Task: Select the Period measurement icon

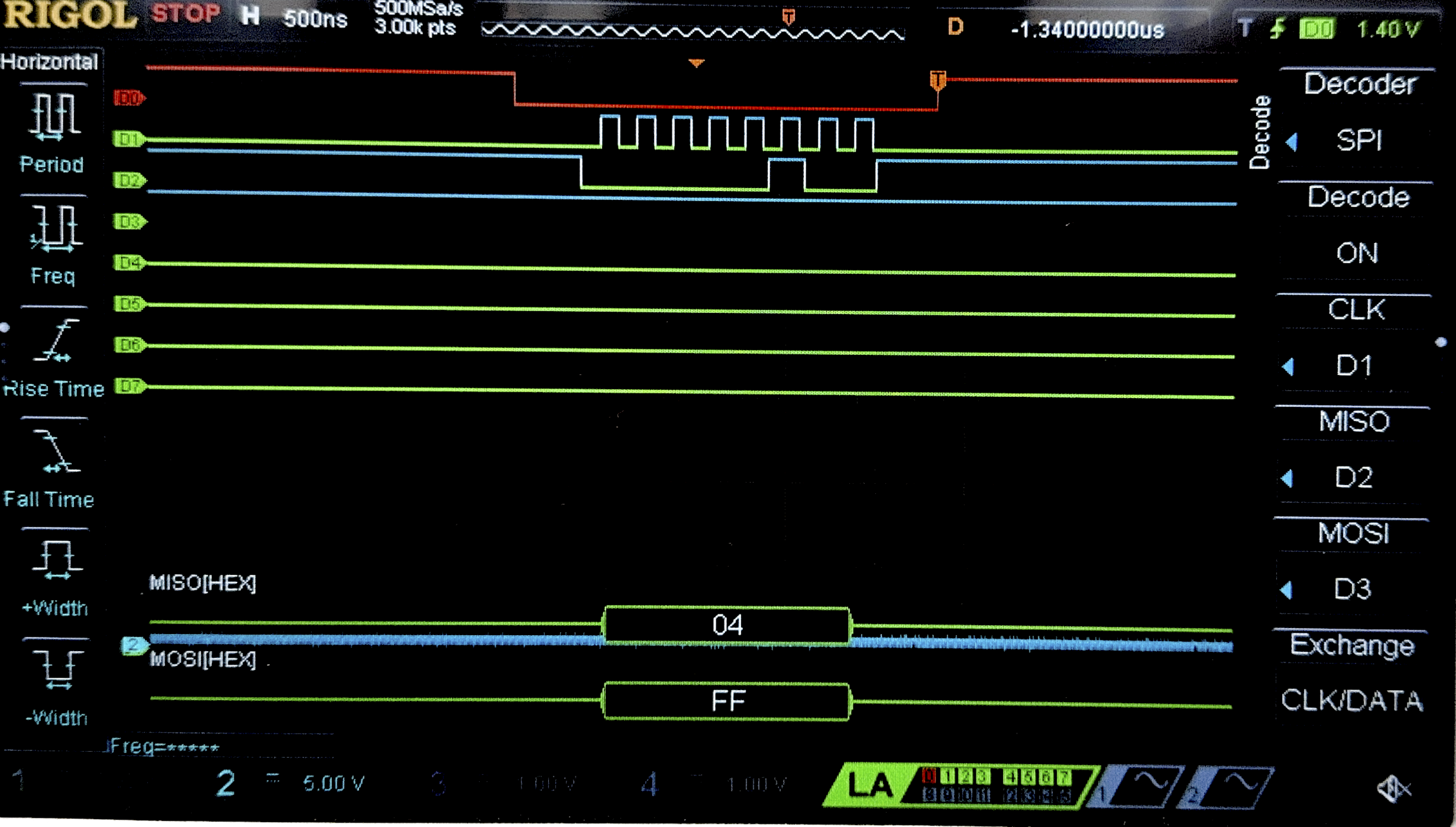Action: (x=54, y=117)
